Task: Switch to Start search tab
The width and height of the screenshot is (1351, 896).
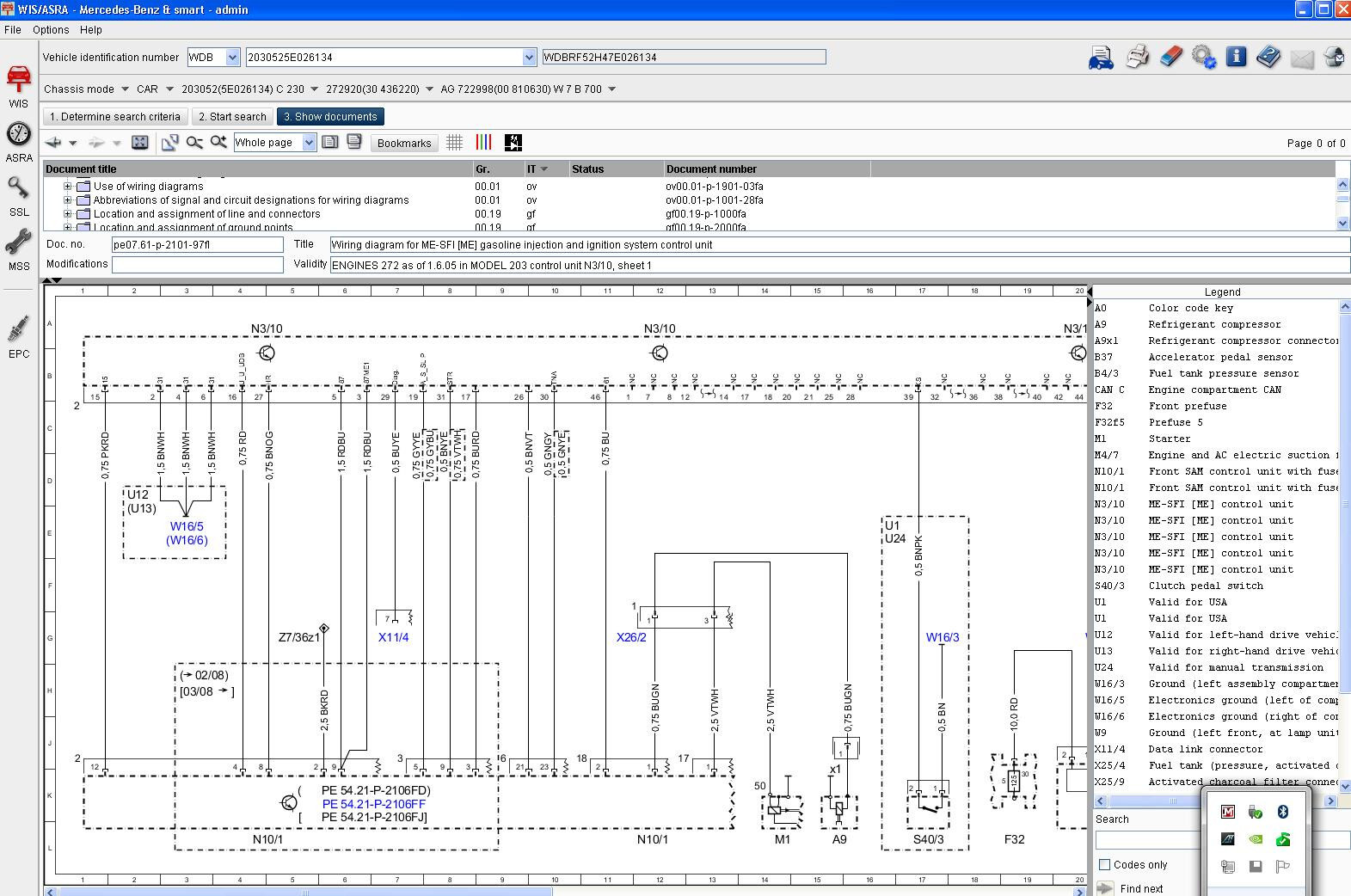Action: (x=232, y=117)
